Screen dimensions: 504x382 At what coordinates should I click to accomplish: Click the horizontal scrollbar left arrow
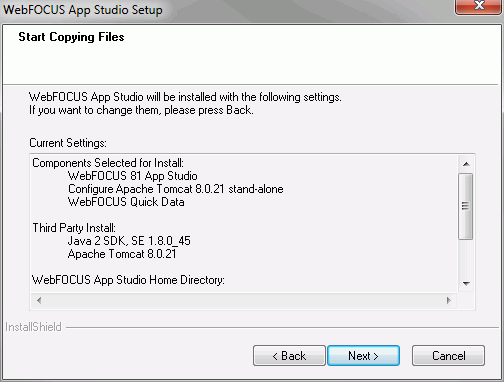pyautogui.click(x=39, y=300)
